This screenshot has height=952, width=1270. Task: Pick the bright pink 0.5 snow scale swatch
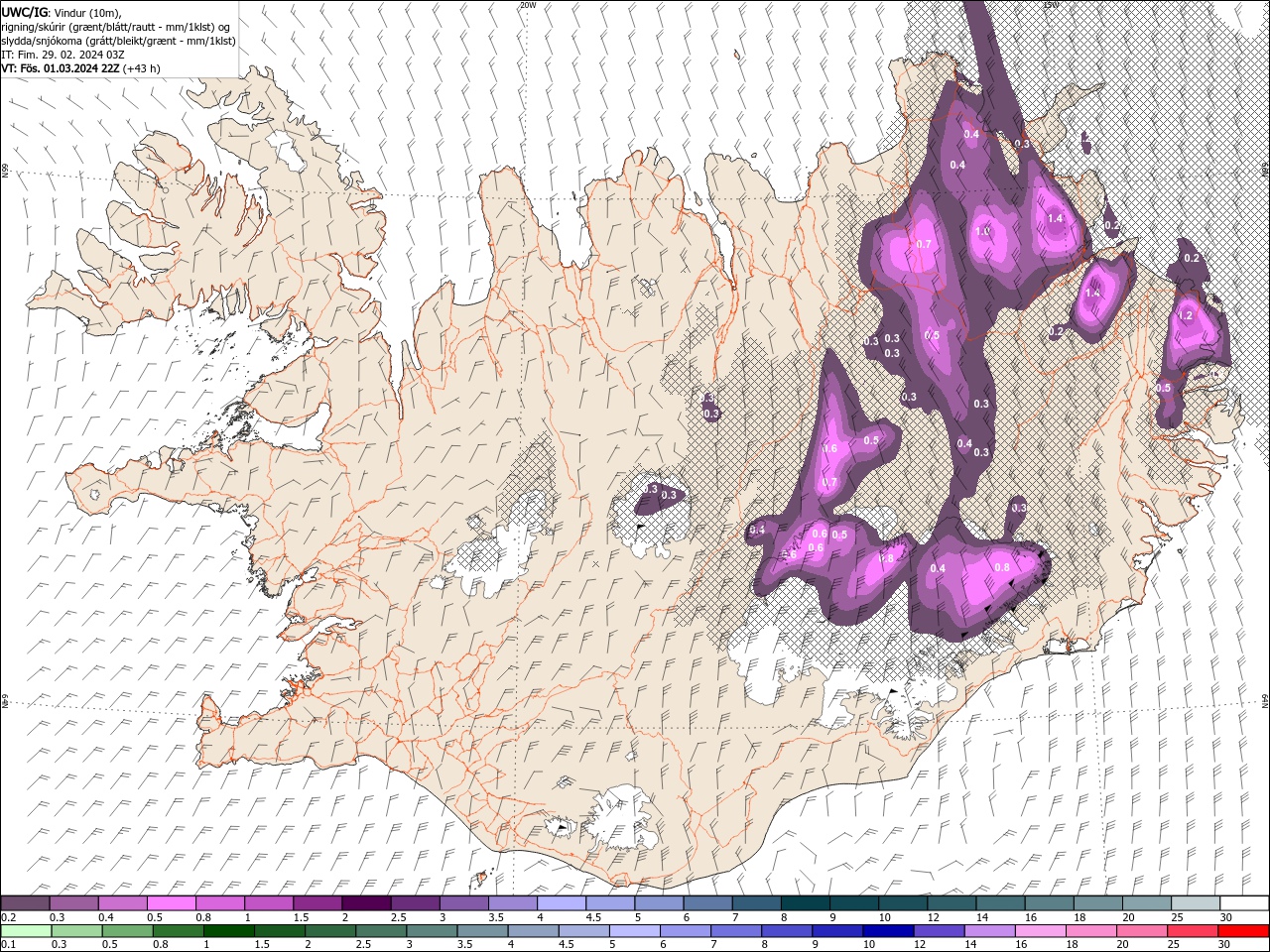(x=171, y=903)
